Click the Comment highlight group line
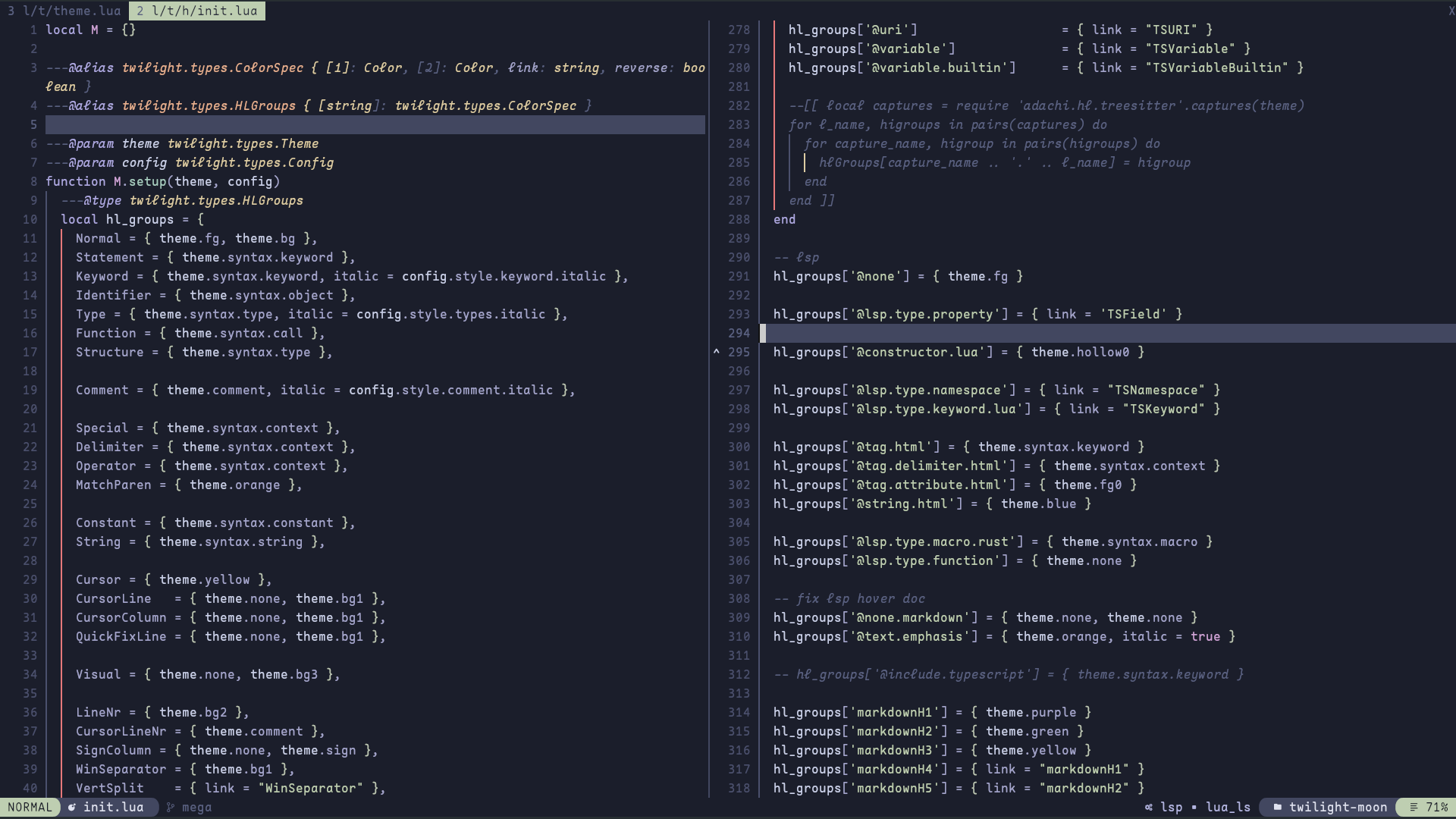 click(325, 390)
